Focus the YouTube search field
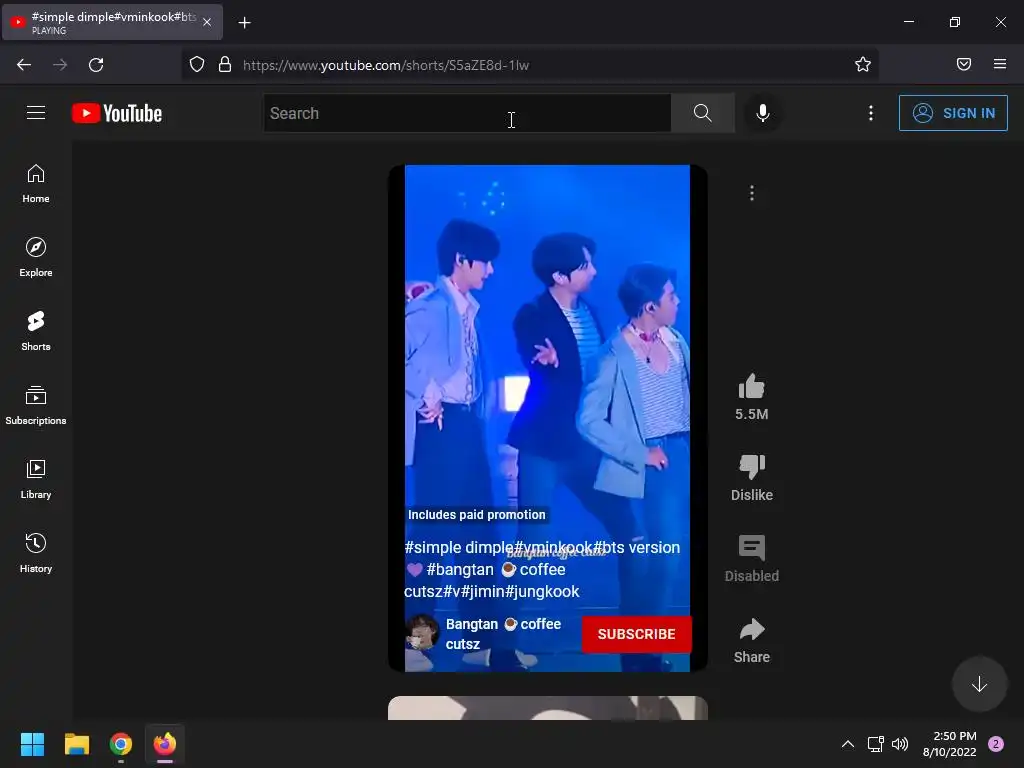 coord(467,113)
